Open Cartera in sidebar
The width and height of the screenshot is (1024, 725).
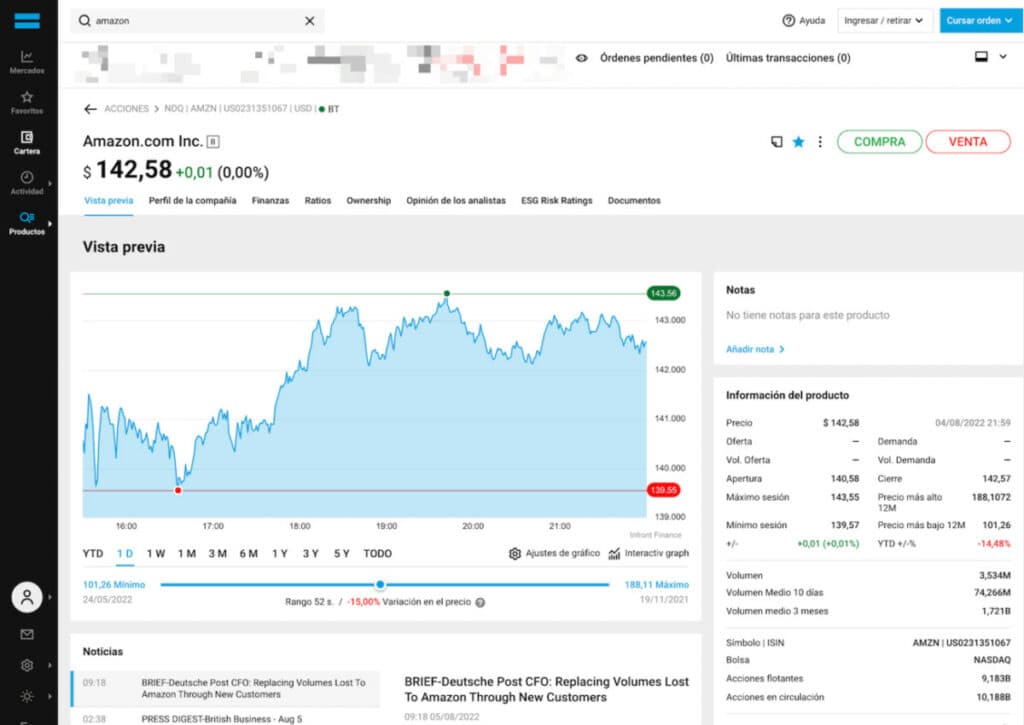[27, 142]
